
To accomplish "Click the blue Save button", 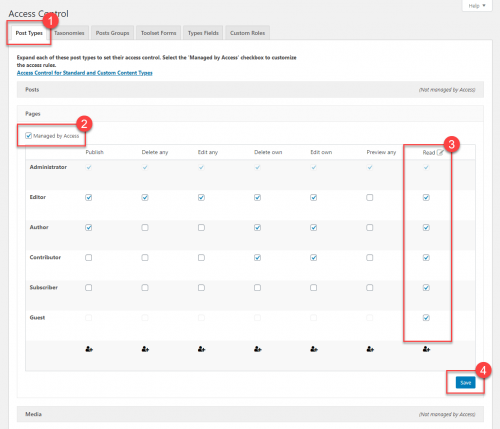I will click(x=466, y=383).
